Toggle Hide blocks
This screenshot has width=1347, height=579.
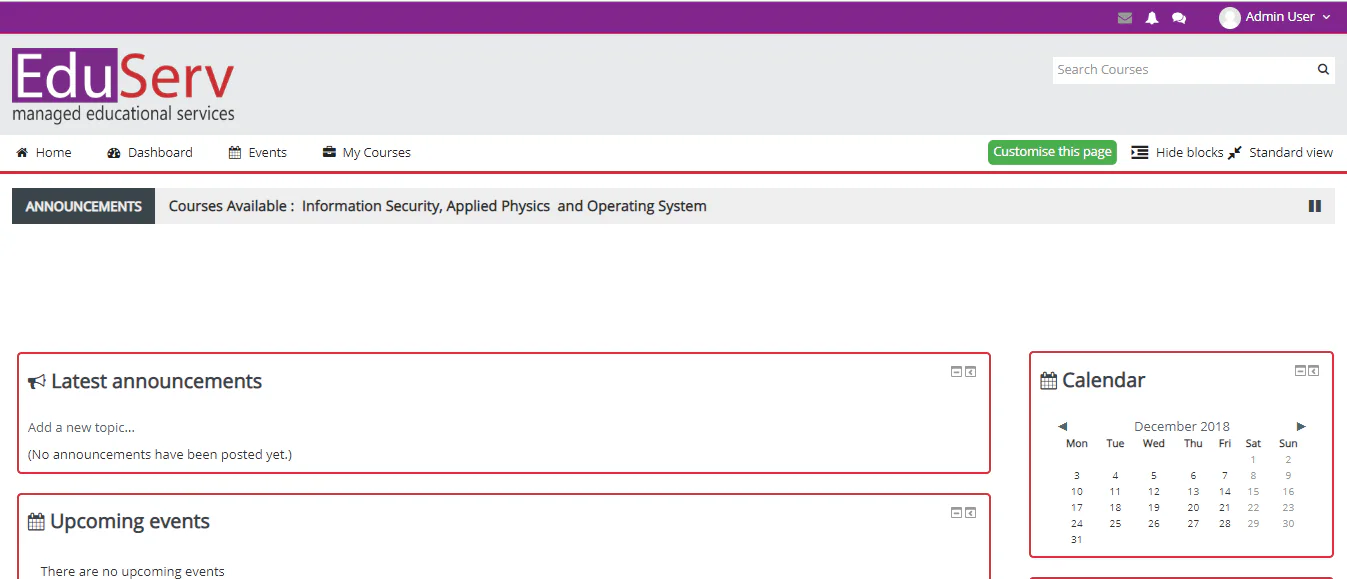(1177, 152)
